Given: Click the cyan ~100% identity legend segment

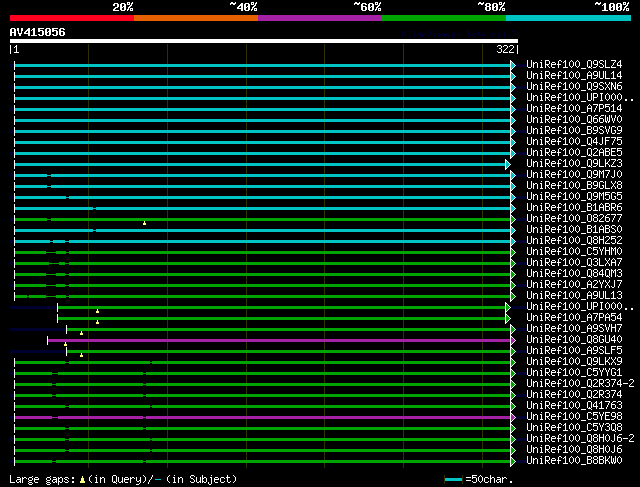Looking at the screenshot, I should tap(568, 18).
